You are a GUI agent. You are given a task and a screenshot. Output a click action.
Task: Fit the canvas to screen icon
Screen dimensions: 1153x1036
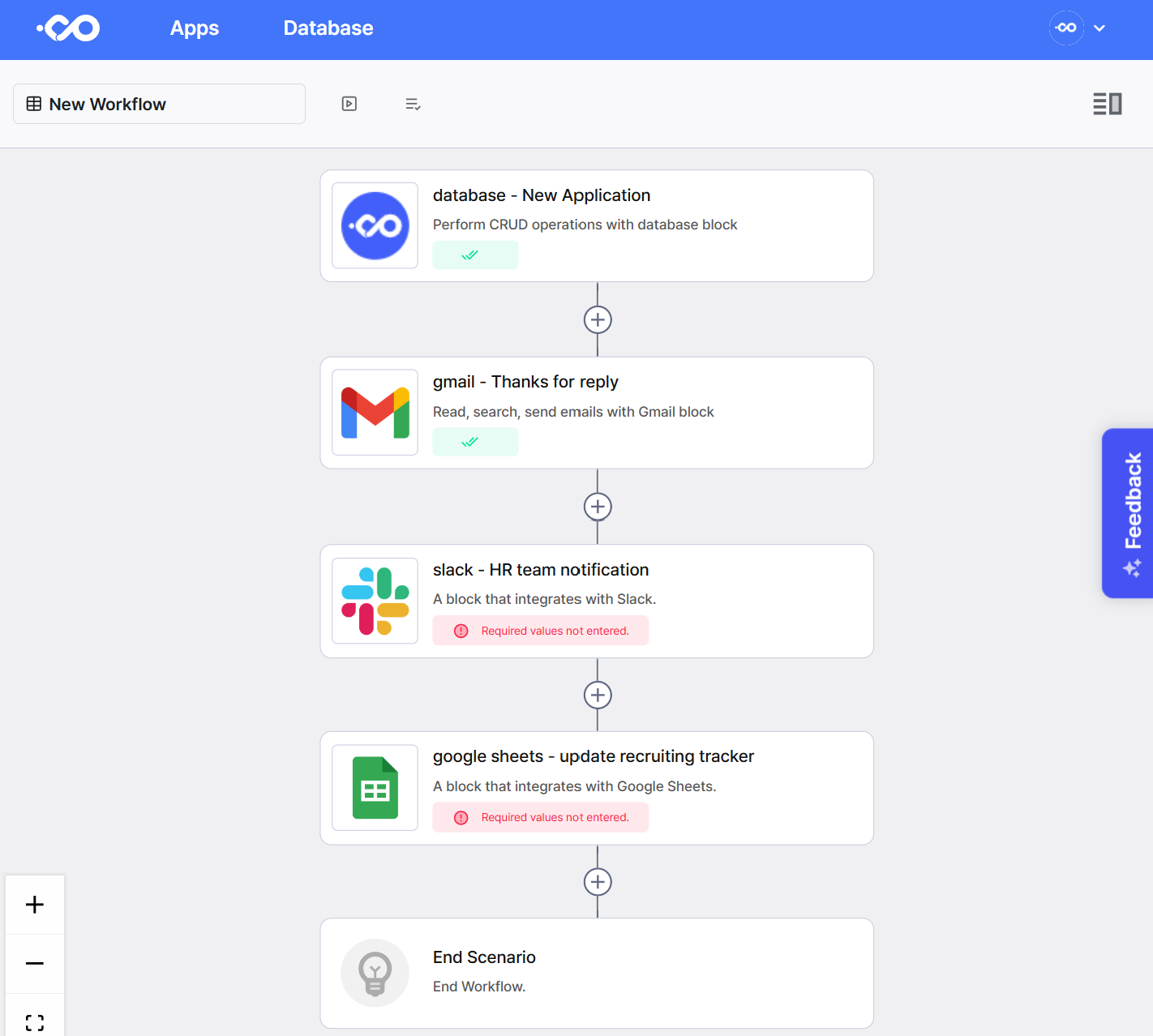[35, 1021]
